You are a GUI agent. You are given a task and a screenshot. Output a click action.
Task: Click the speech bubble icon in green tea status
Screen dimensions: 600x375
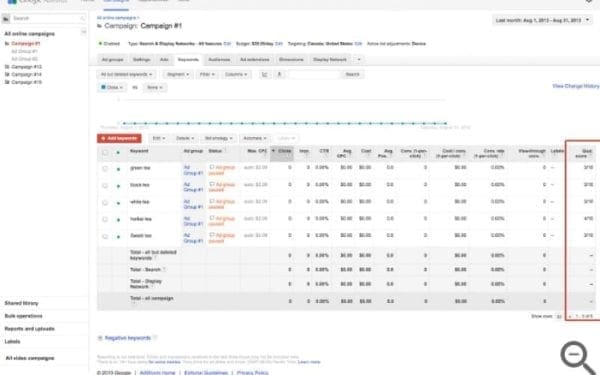tap(212, 167)
